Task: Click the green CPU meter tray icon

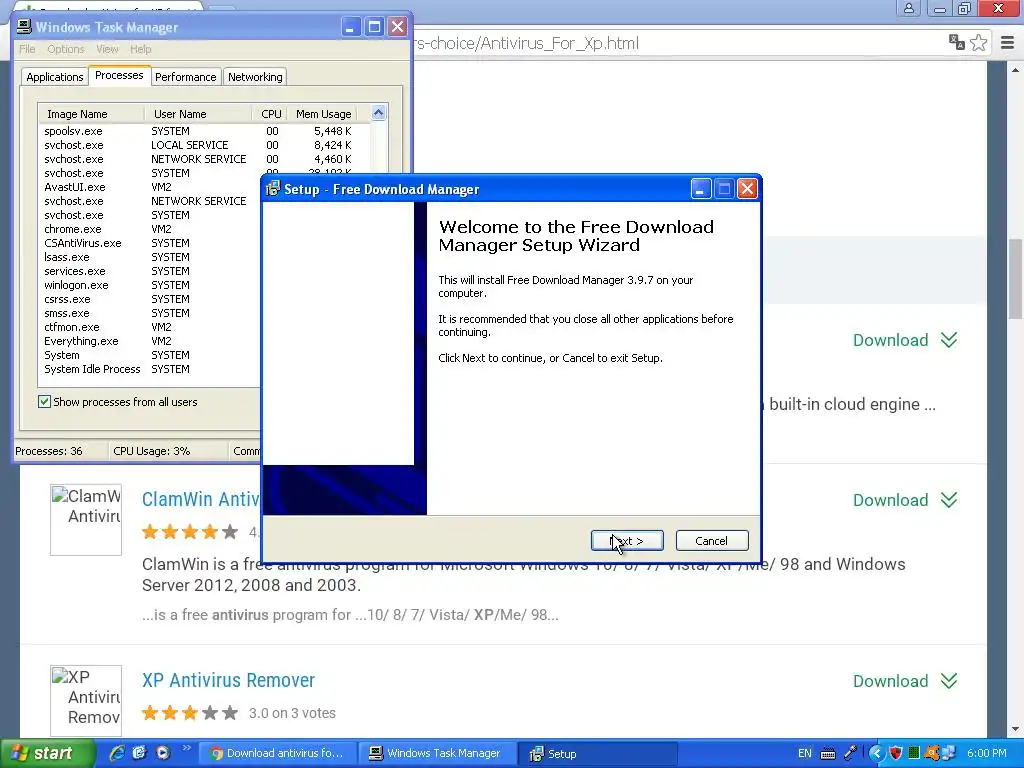Action: tap(914, 754)
